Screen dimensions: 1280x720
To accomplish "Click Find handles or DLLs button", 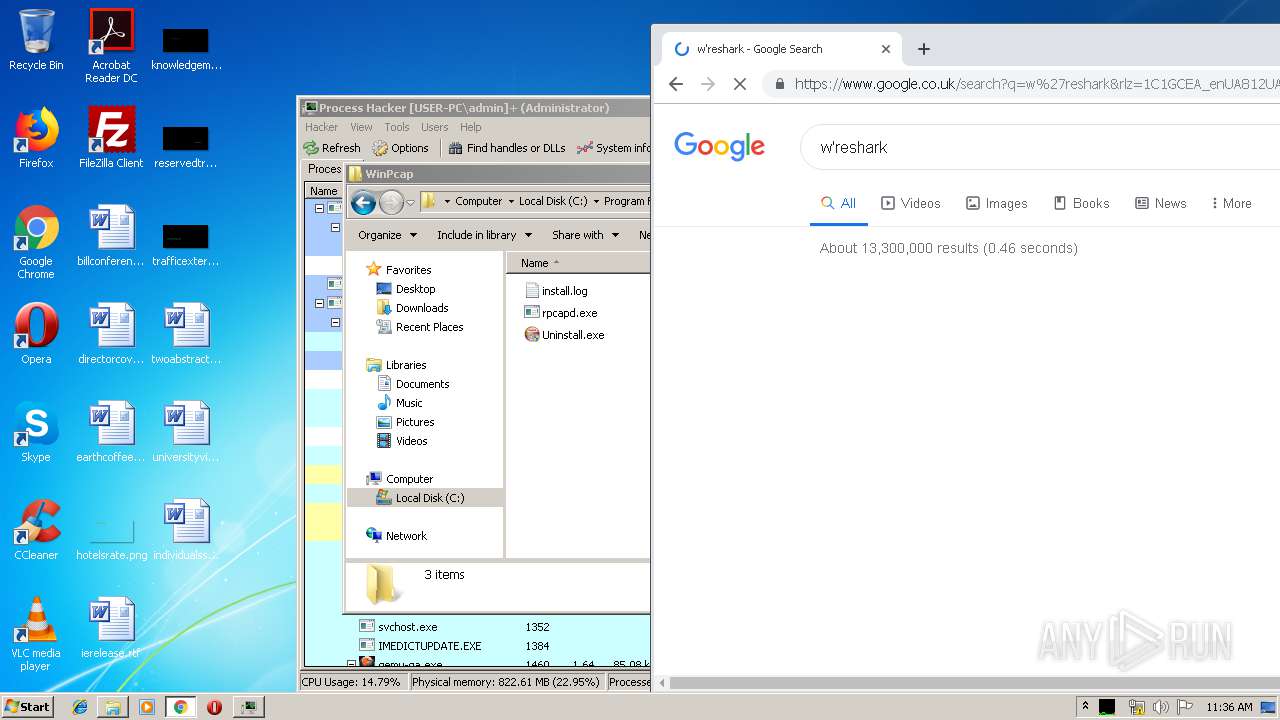I will coord(507,148).
